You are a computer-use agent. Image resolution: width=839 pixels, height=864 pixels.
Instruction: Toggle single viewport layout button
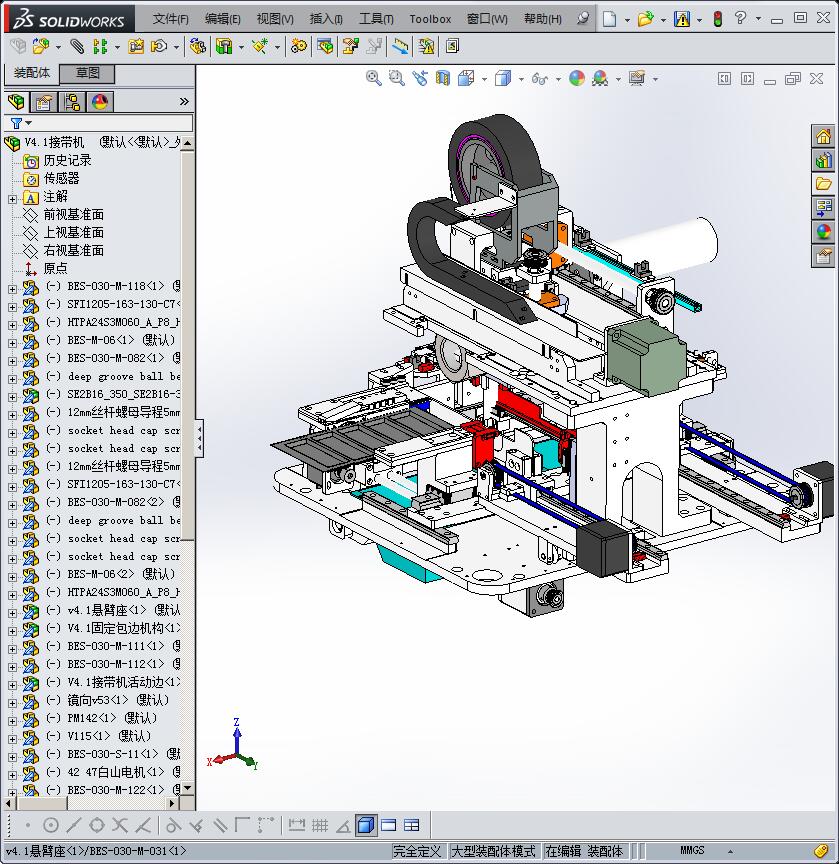[x=388, y=825]
